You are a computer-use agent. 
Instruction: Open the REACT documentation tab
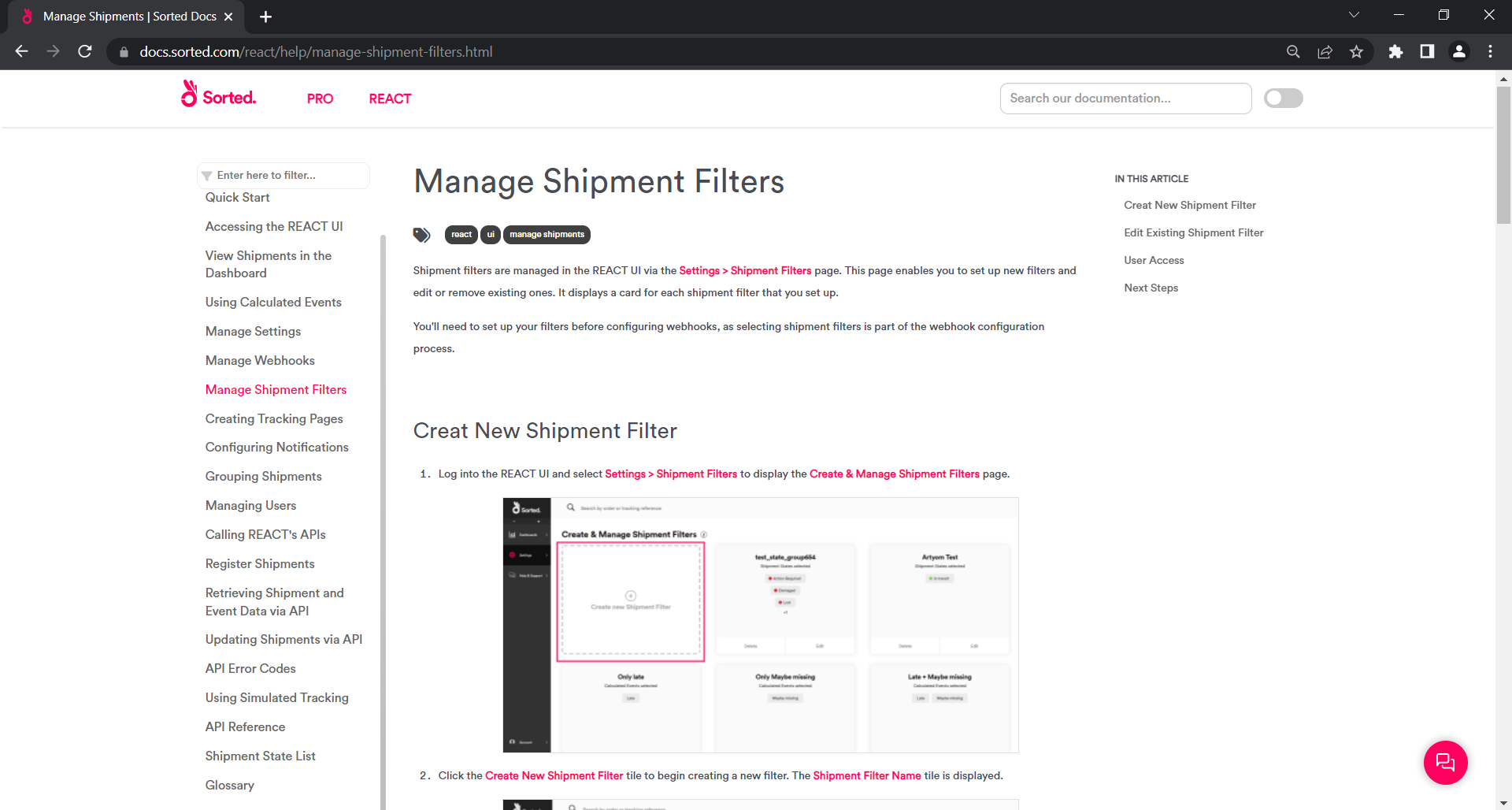point(390,98)
